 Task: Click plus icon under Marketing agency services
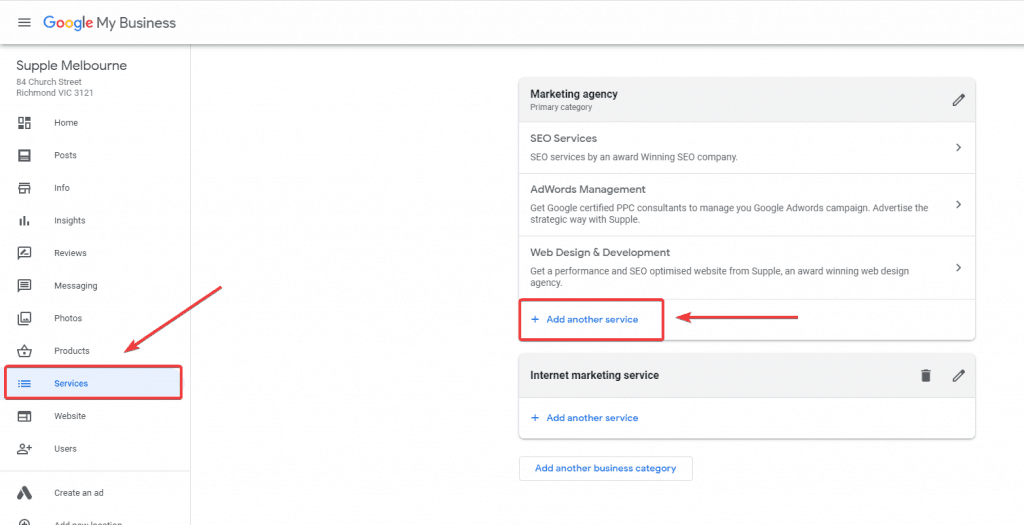click(535, 319)
